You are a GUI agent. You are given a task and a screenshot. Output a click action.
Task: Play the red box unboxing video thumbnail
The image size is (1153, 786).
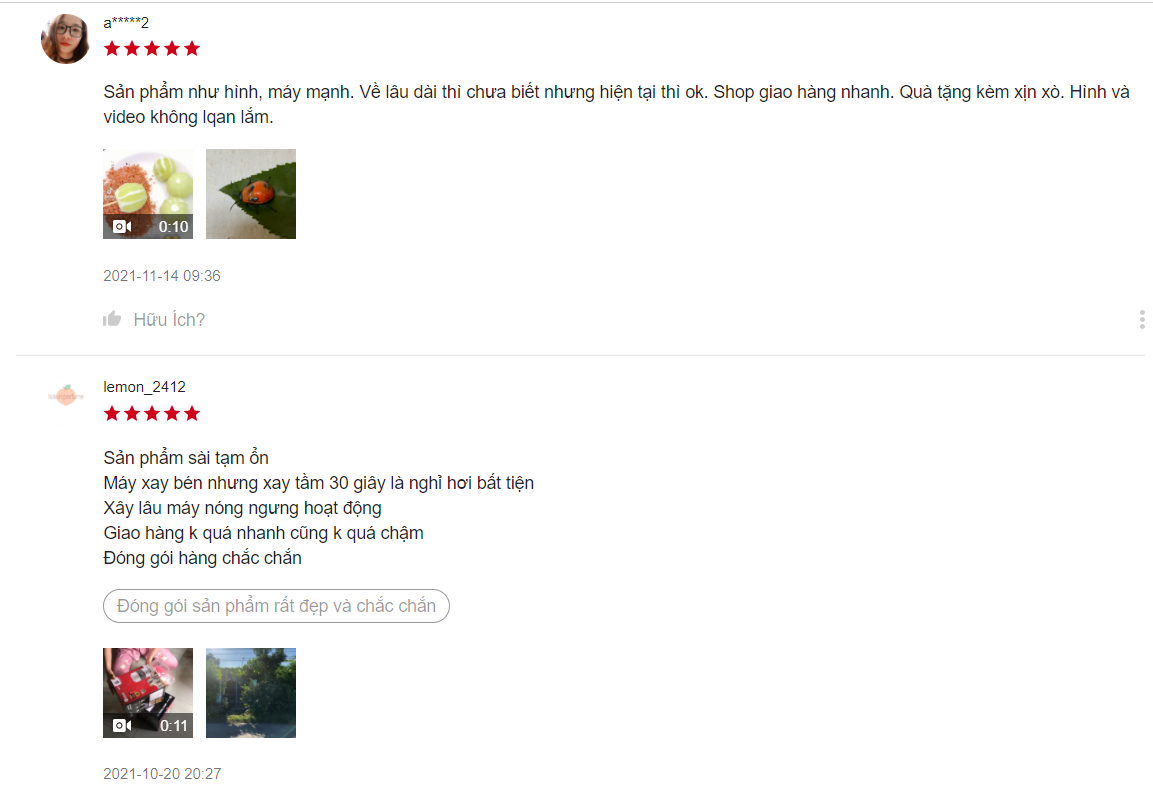pos(148,693)
